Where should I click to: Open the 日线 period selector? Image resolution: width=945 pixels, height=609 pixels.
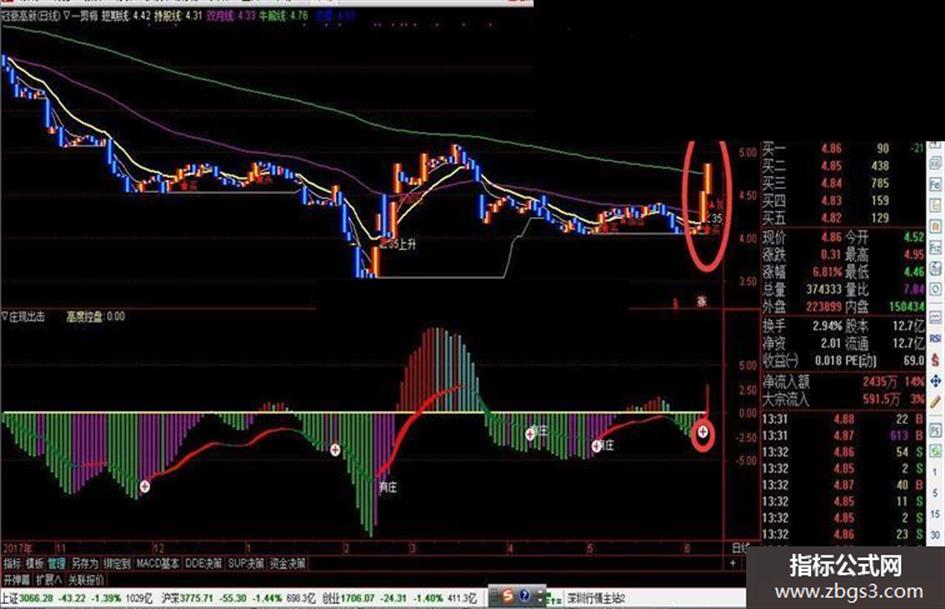(x=740, y=547)
